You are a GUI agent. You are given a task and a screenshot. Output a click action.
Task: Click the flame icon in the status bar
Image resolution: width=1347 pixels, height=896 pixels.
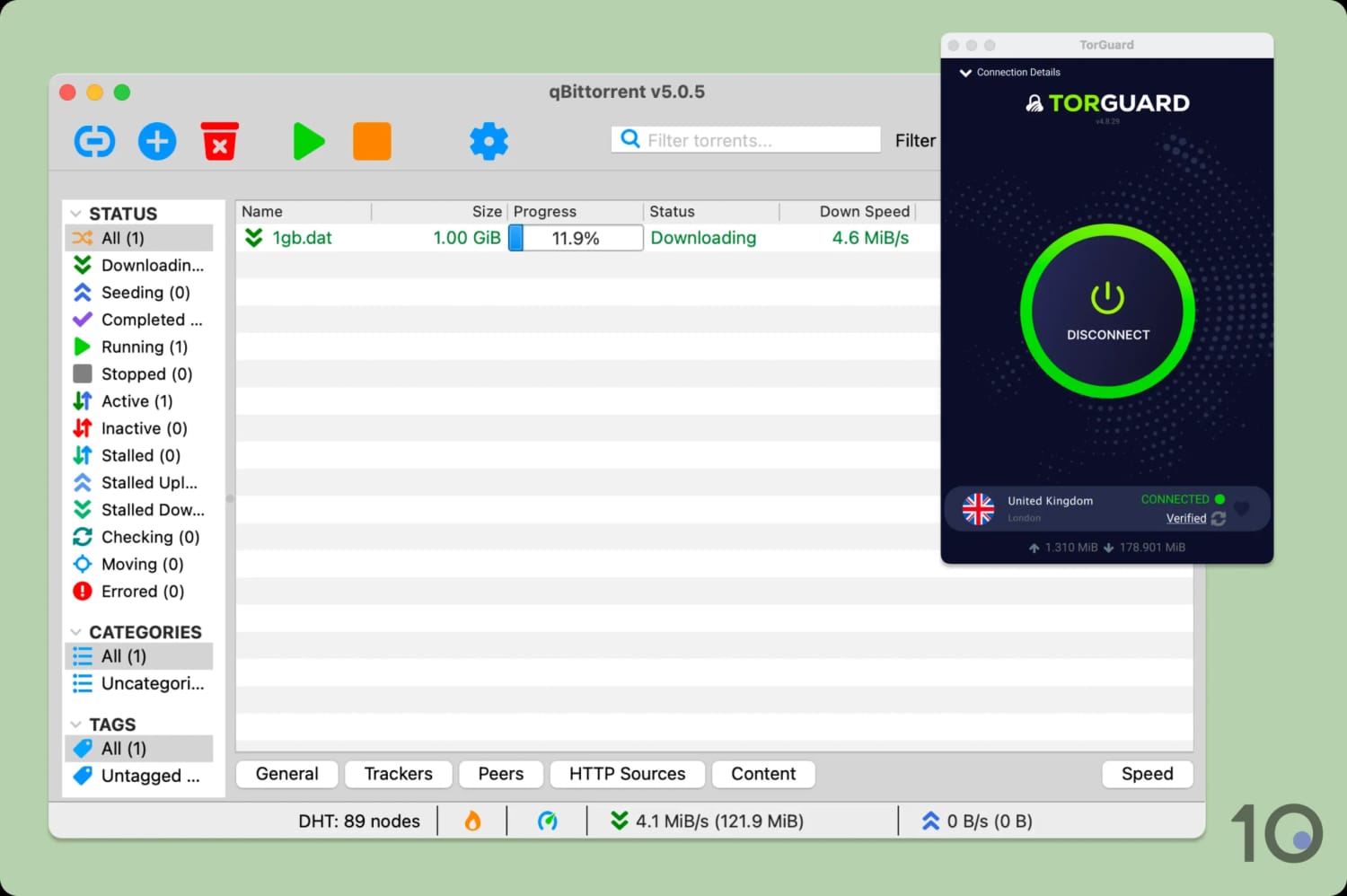473,820
